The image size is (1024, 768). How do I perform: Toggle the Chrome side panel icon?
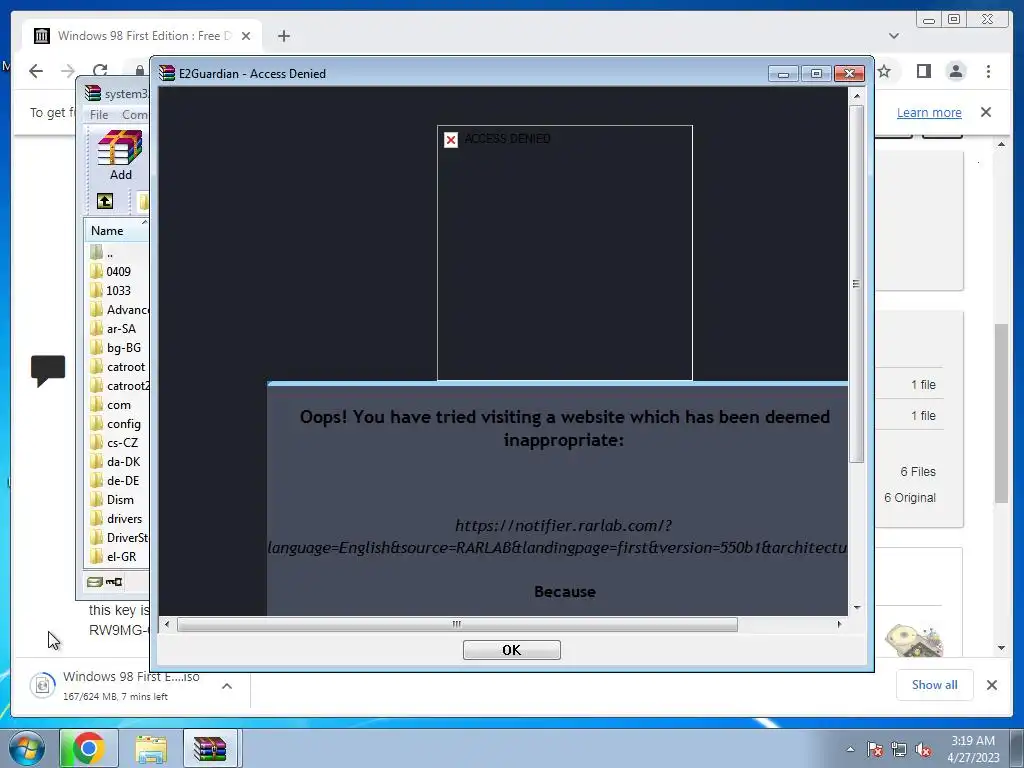click(923, 71)
